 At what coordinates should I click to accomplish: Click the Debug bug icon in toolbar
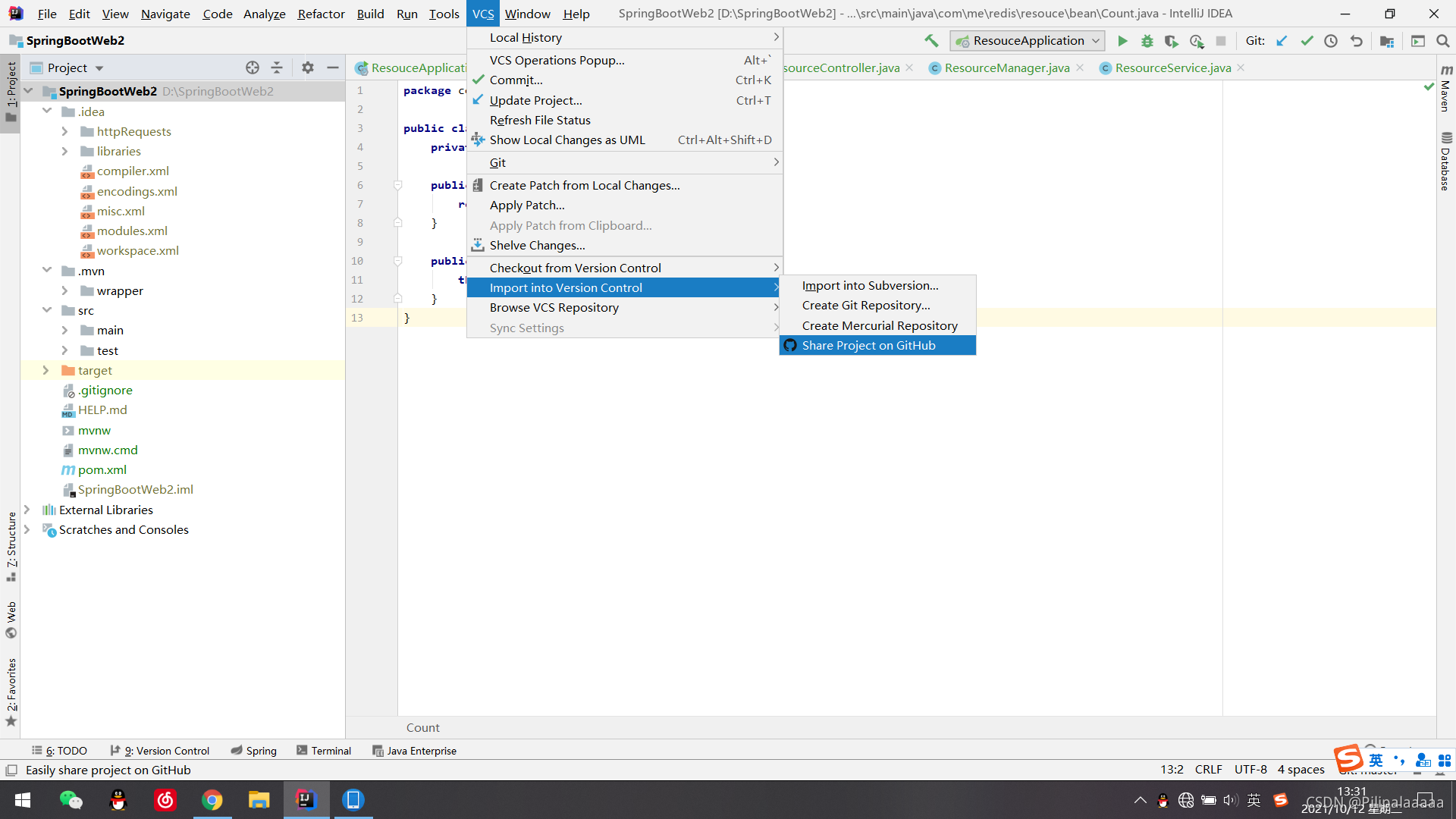[x=1147, y=41]
